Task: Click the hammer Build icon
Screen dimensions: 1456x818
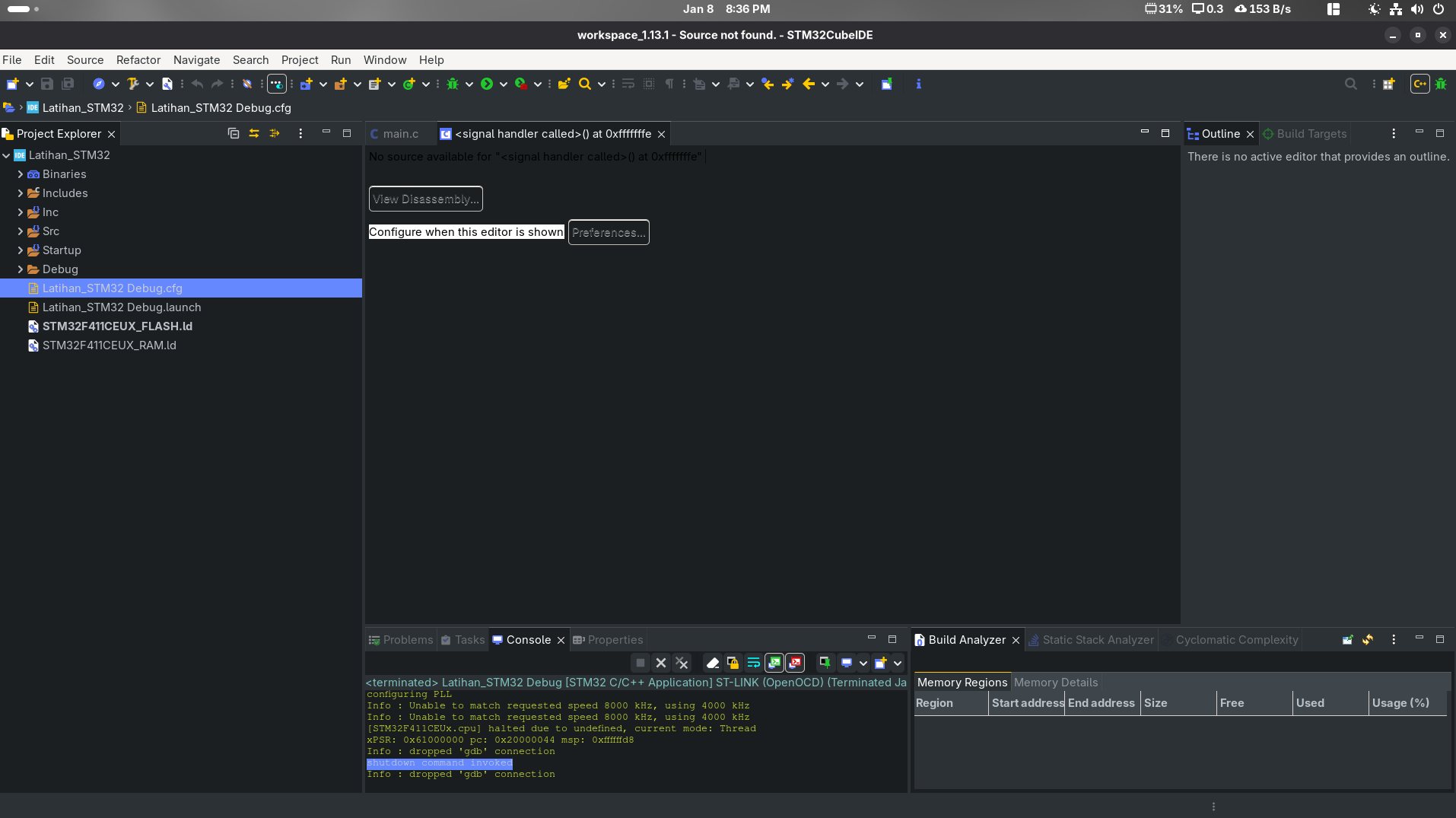Action: coord(133,84)
